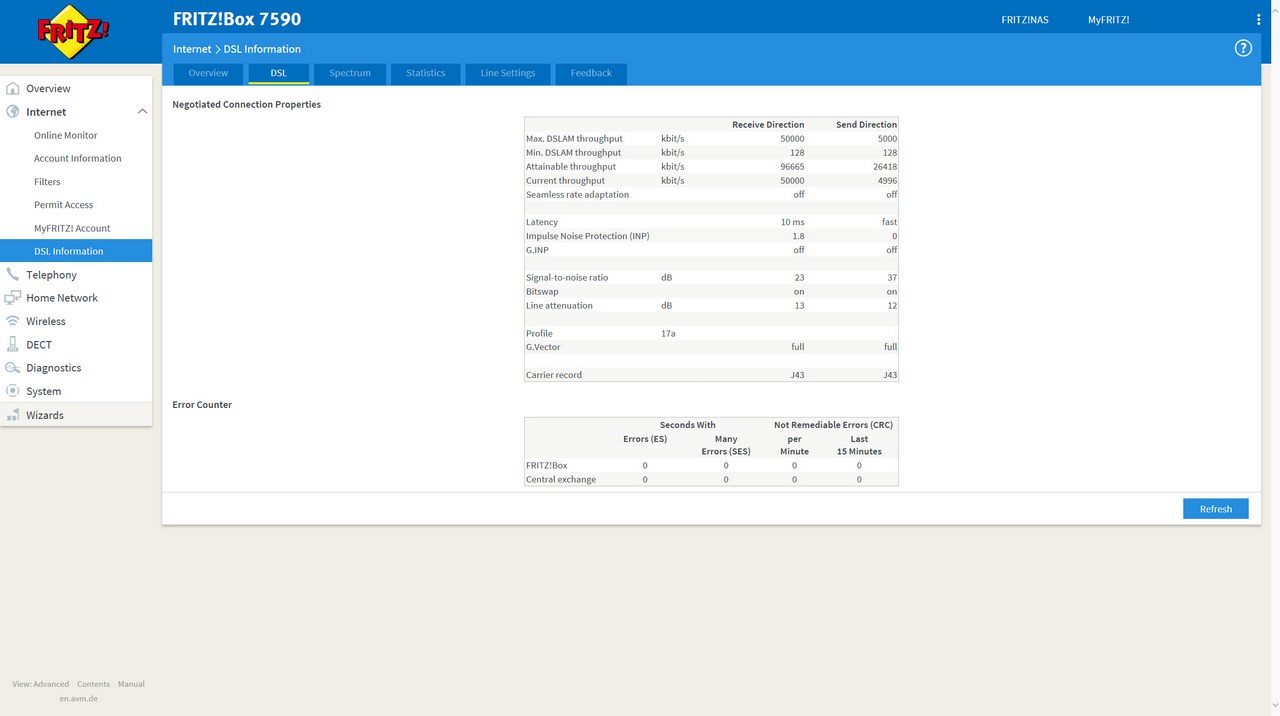Viewport: 1280px width, 716px height.
Task: Open FRITZ!NAS link in header
Action: coord(1025,20)
